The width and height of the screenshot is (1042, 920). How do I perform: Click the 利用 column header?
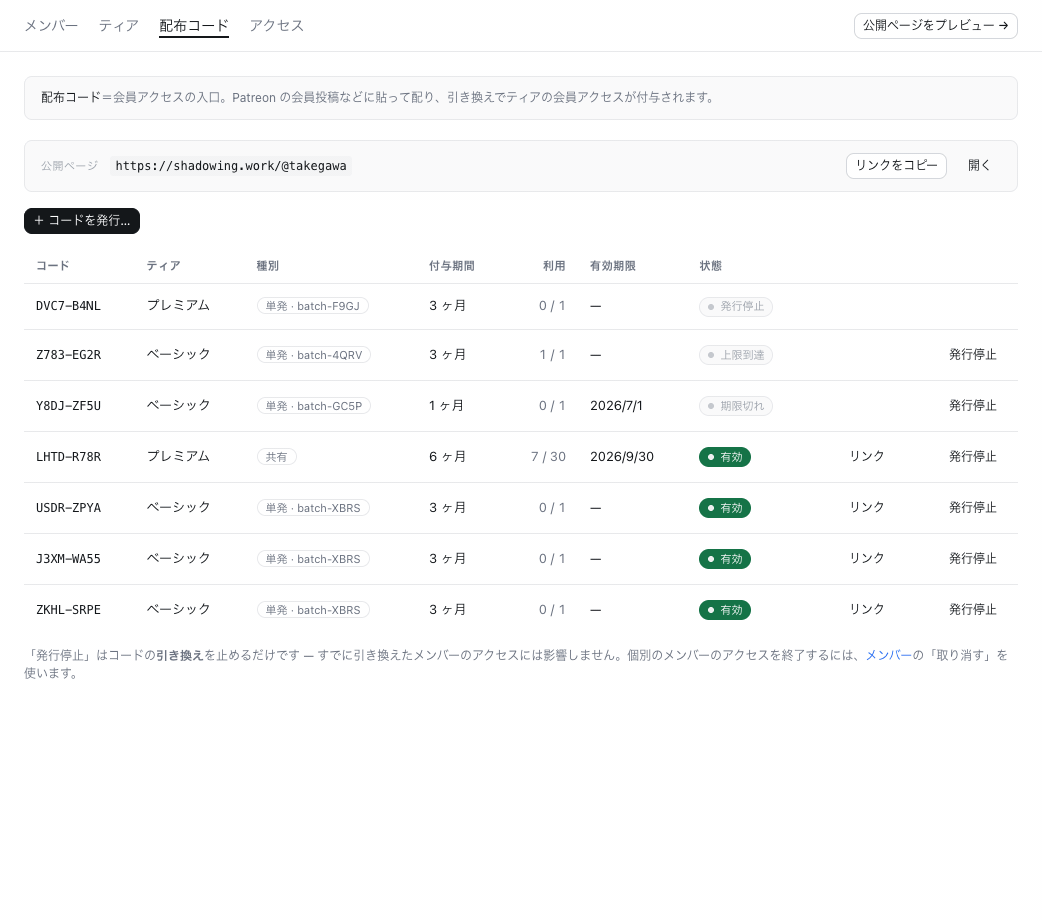click(554, 266)
